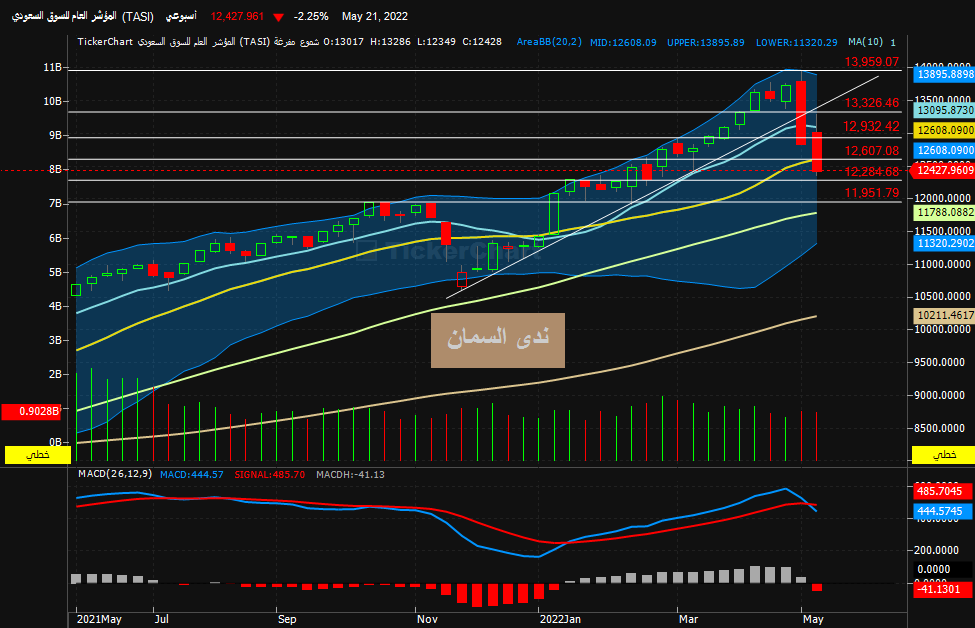Toggle yellow خطي scale button beside volume axis
Viewport: 975px width, 628px height.
pos(37,455)
